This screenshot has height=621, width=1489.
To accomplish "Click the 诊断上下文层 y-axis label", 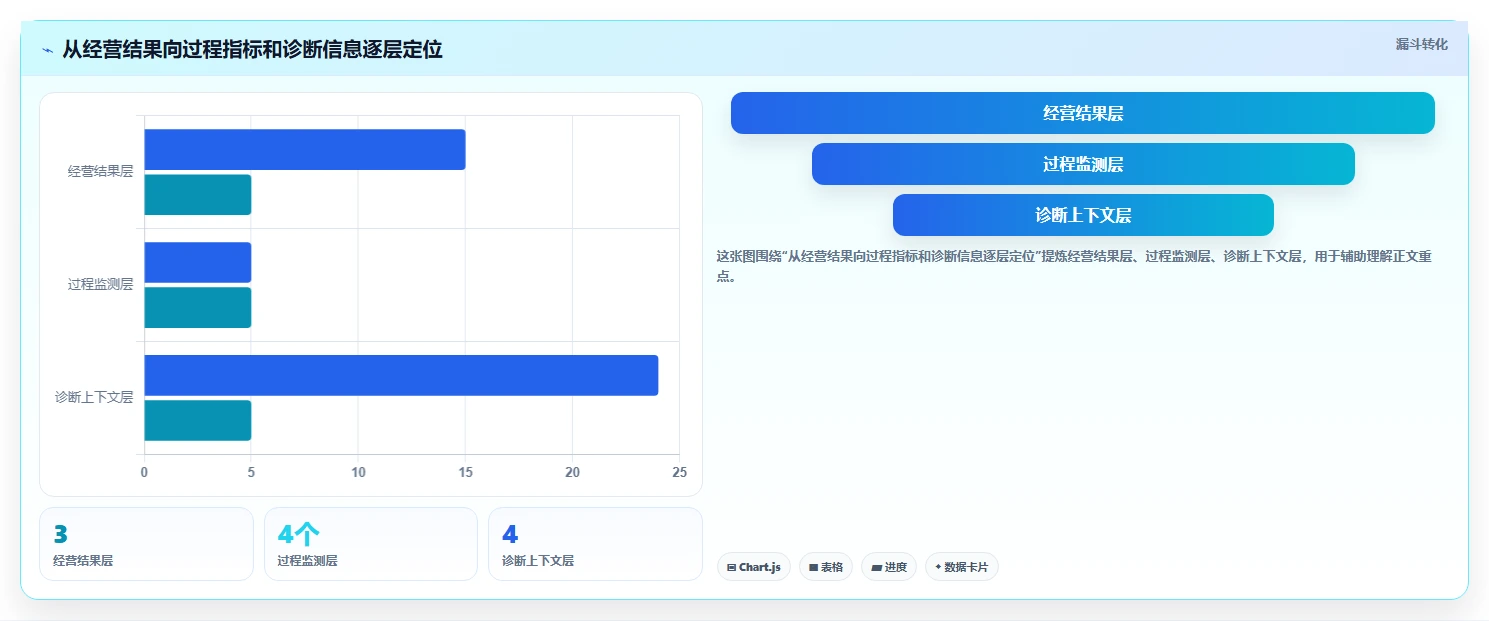I will [x=94, y=398].
